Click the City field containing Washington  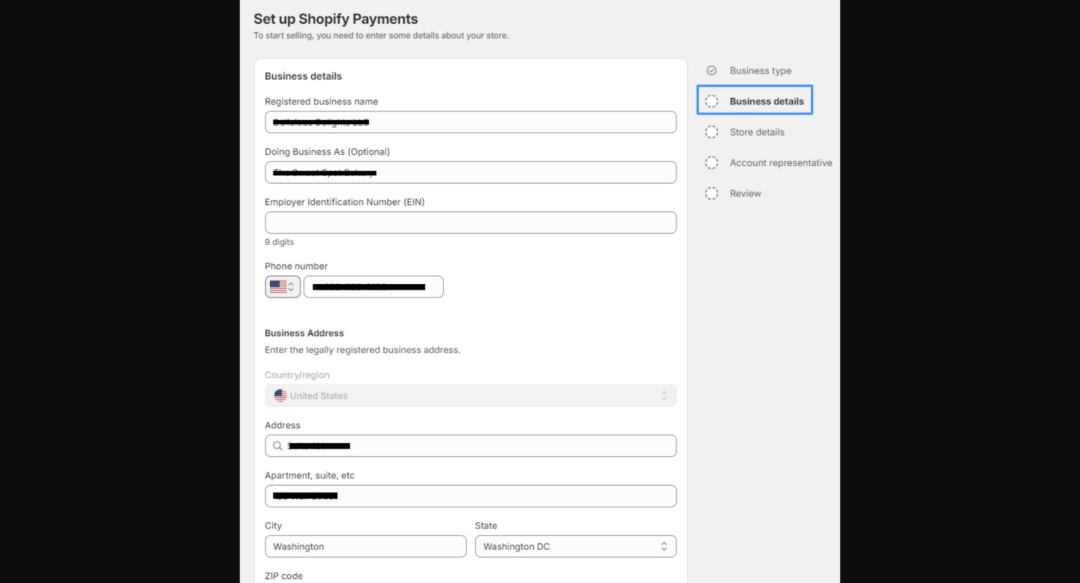[x=365, y=547]
